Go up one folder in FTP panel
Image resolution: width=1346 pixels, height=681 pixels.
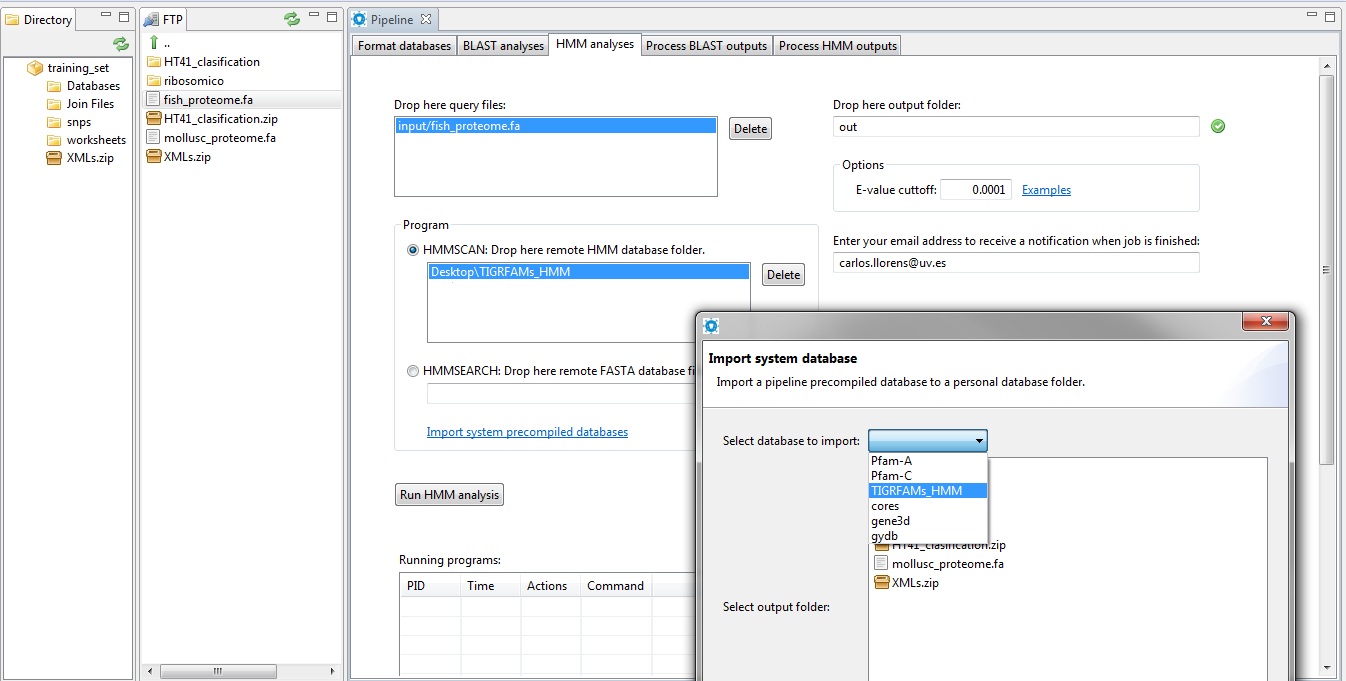(154, 43)
